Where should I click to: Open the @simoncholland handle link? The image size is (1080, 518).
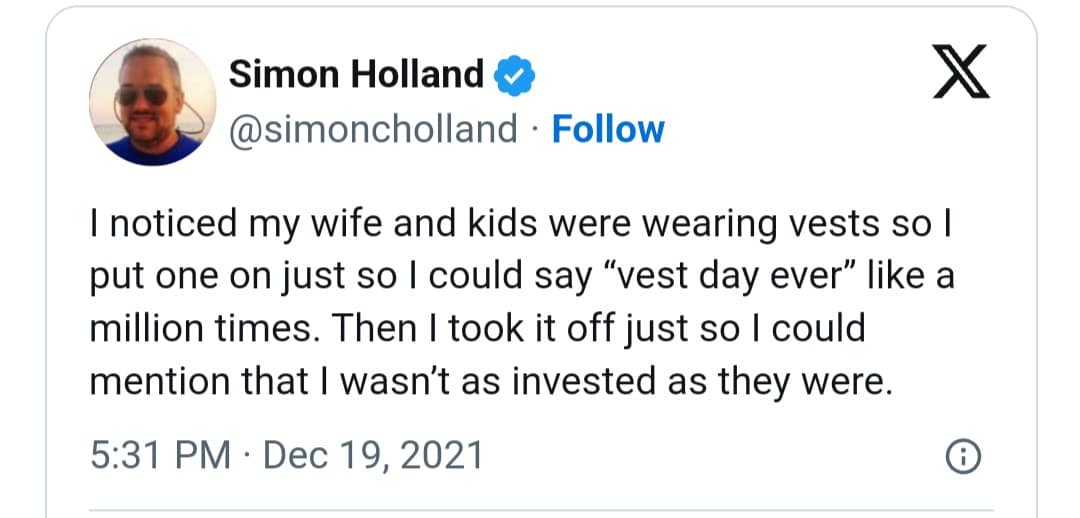(x=374, y=130)
